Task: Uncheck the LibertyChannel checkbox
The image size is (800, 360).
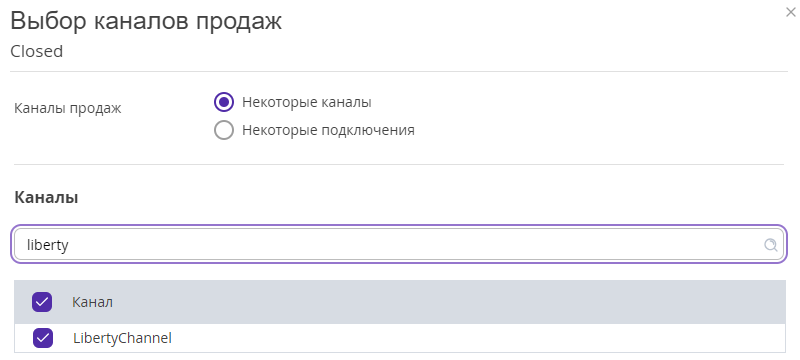Action: pos(43,338)
